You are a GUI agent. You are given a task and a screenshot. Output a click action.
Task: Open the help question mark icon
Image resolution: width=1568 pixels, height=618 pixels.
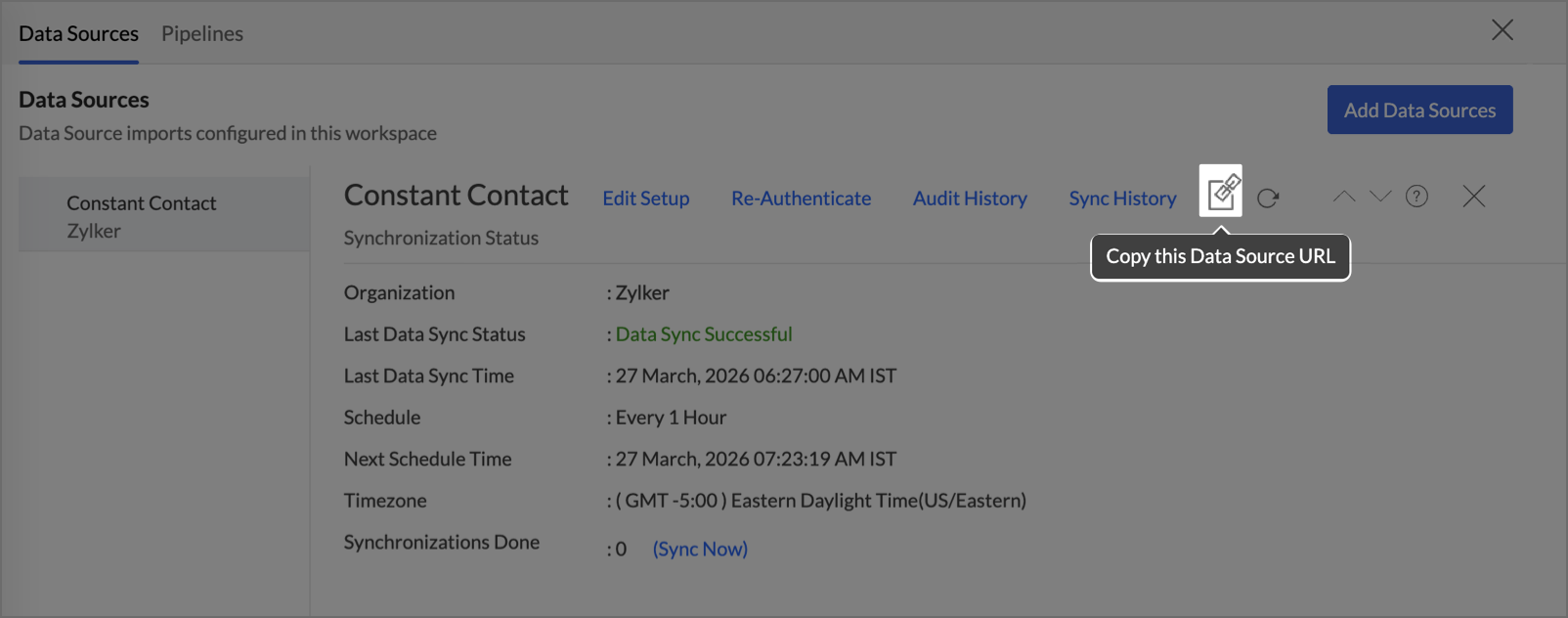point(1416,197)
